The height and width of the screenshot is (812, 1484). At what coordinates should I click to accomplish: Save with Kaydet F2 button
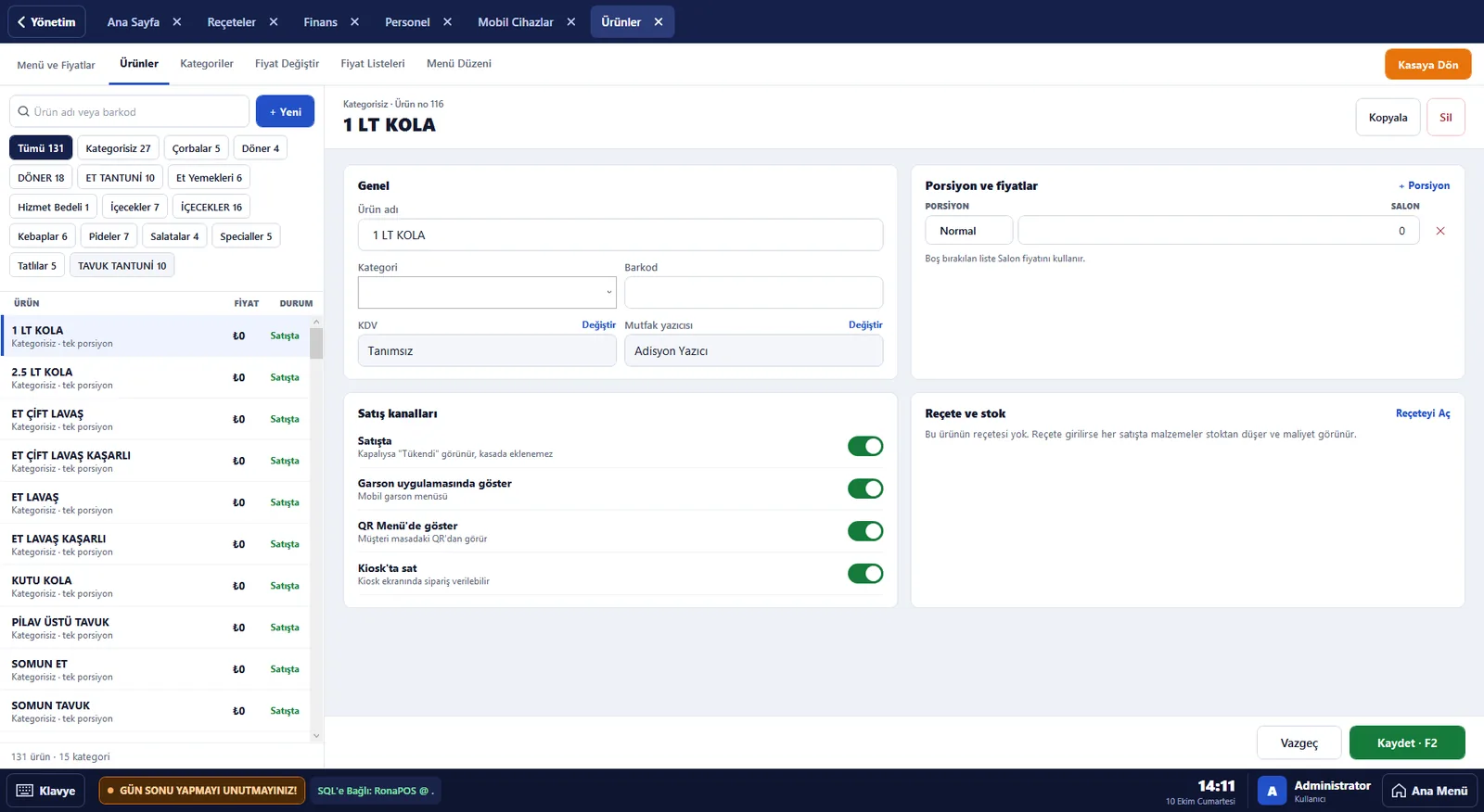(1407, 743)
